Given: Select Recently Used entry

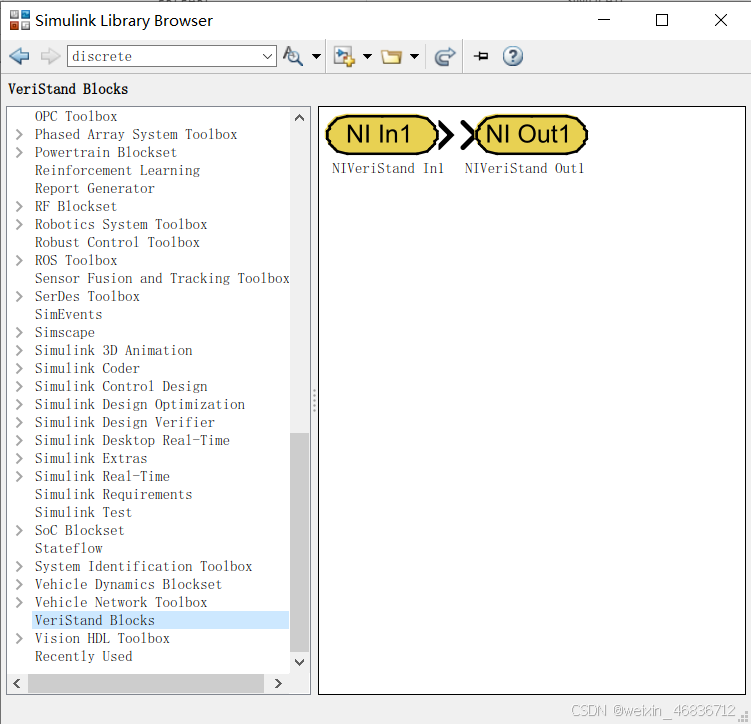Looking at the screenshot, I should [x=83, y=656].
